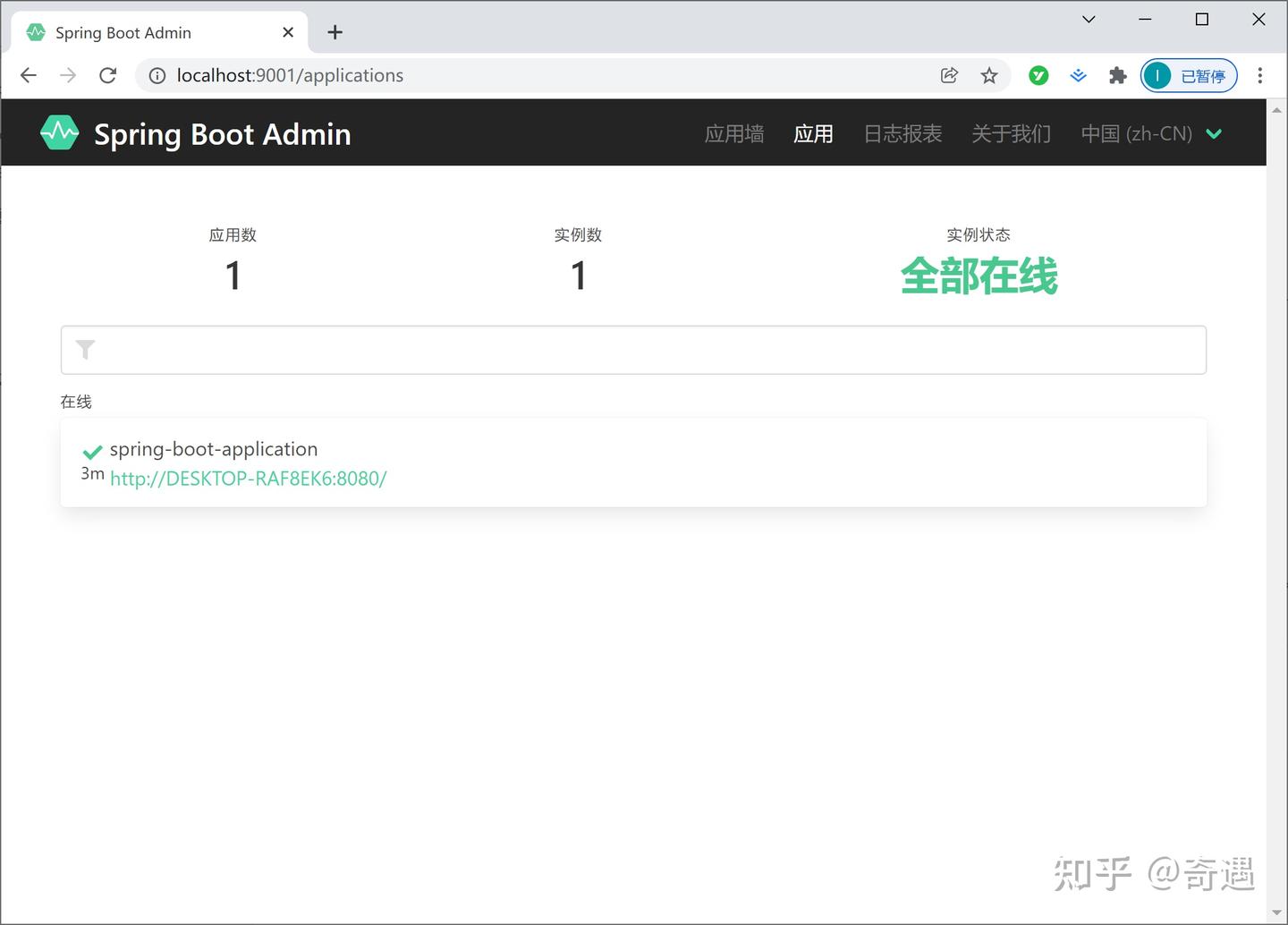Click the site info icon in the address bar
This screenshot has width=1288, height=925.
[x=156, y=75]
